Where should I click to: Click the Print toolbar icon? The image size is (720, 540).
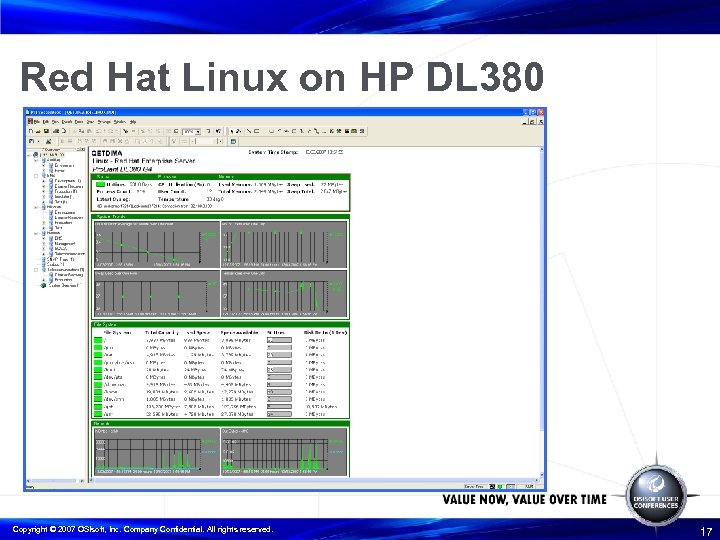click(57, 131)
